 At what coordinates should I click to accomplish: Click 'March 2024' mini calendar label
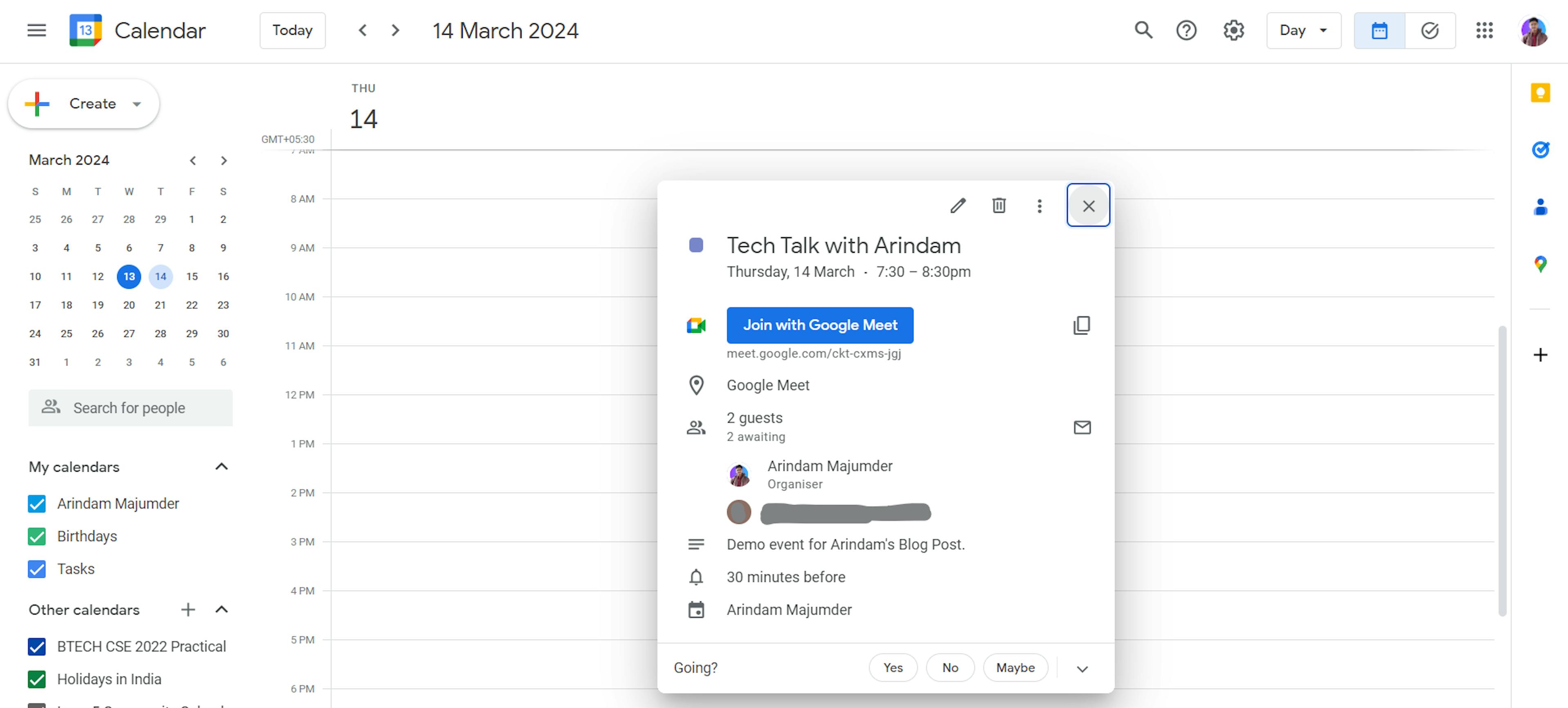(x=69, y=160)
